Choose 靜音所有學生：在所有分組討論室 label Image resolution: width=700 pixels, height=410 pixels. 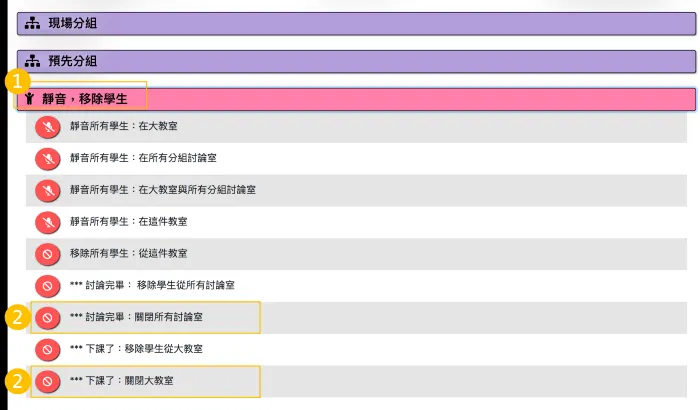click(144, 158)
